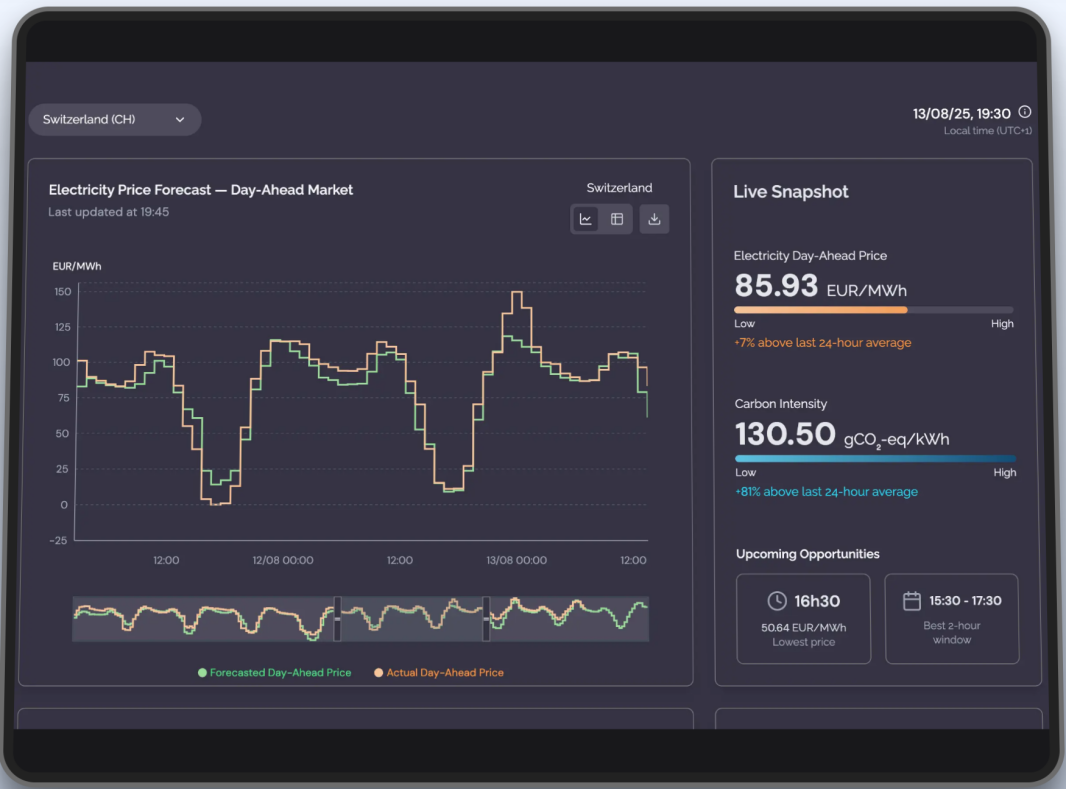Open the 16h30 lowest price opportunity card
Screen dimensions: 1066x789
click(804, 618)
